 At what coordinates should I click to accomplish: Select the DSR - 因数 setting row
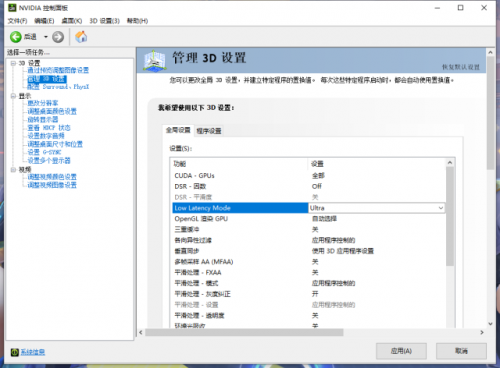(x=309, y=186)
